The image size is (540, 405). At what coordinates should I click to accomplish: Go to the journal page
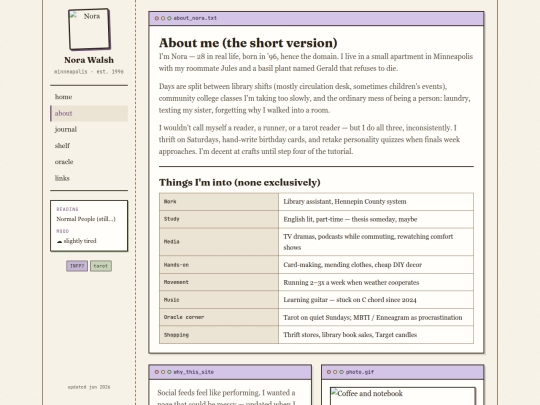89,129
